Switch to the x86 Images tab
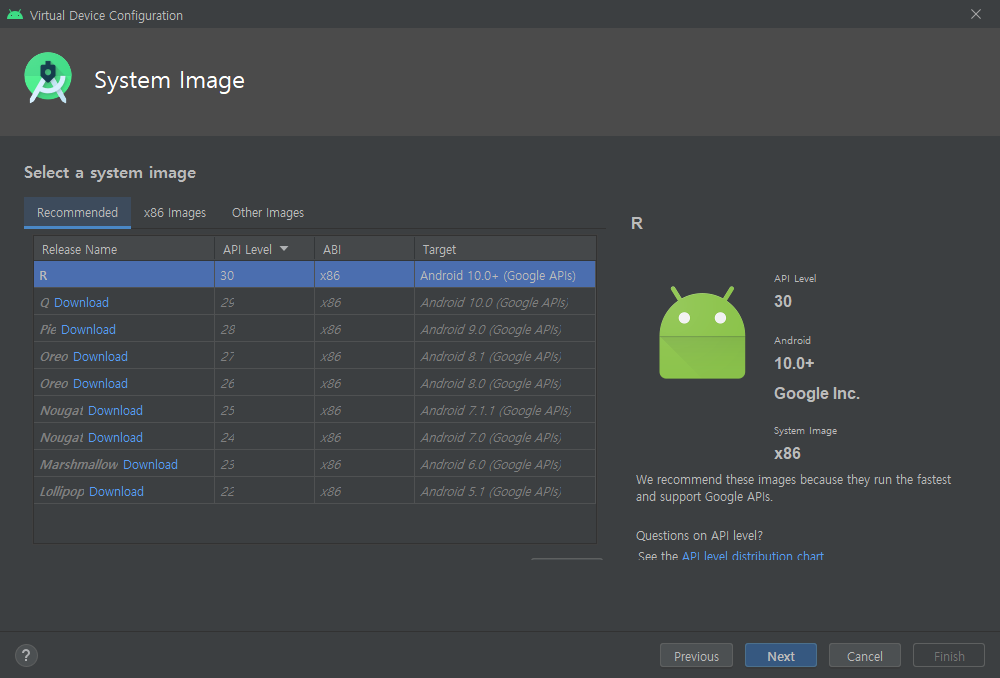This screenshot has height=678, width=1000. coord(175,212)
